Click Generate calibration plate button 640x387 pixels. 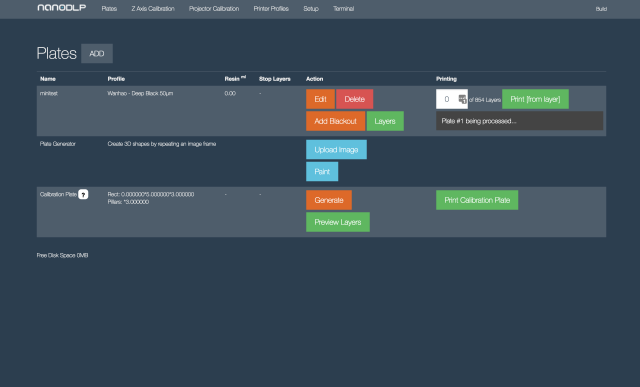tap(329, 200)
